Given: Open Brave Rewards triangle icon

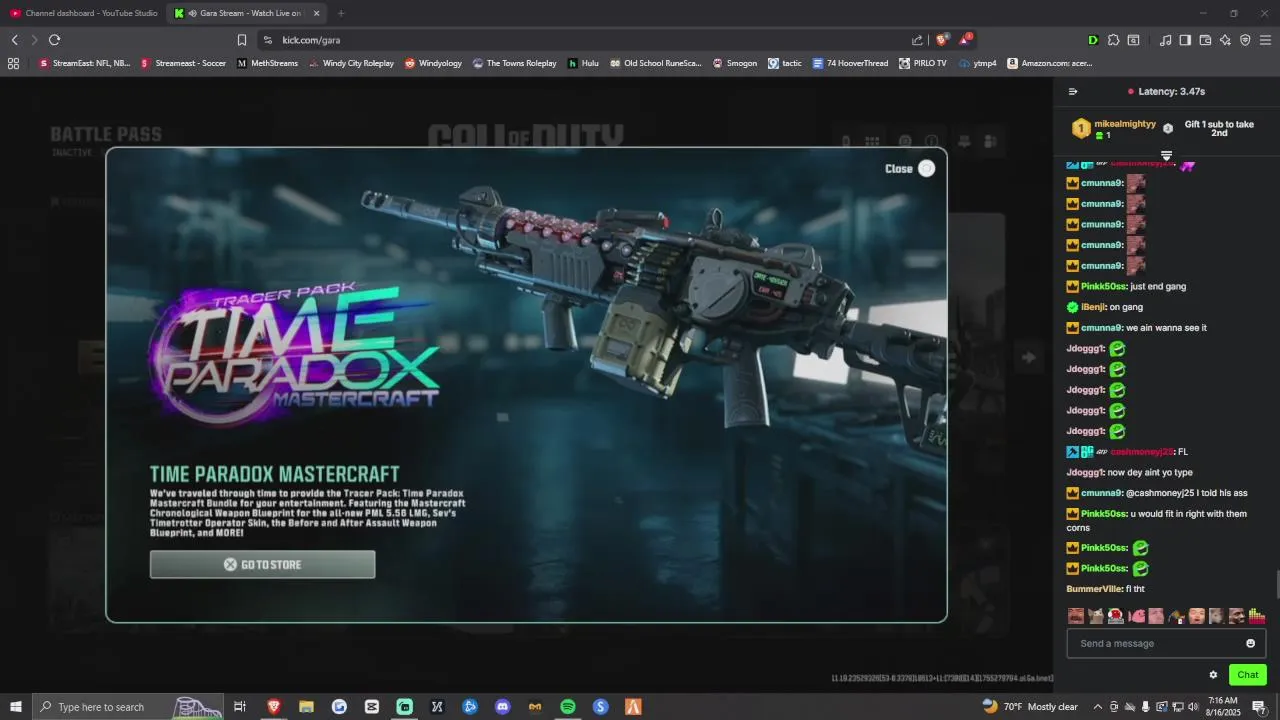Looking at the screenshot, I should coord(965,40).
